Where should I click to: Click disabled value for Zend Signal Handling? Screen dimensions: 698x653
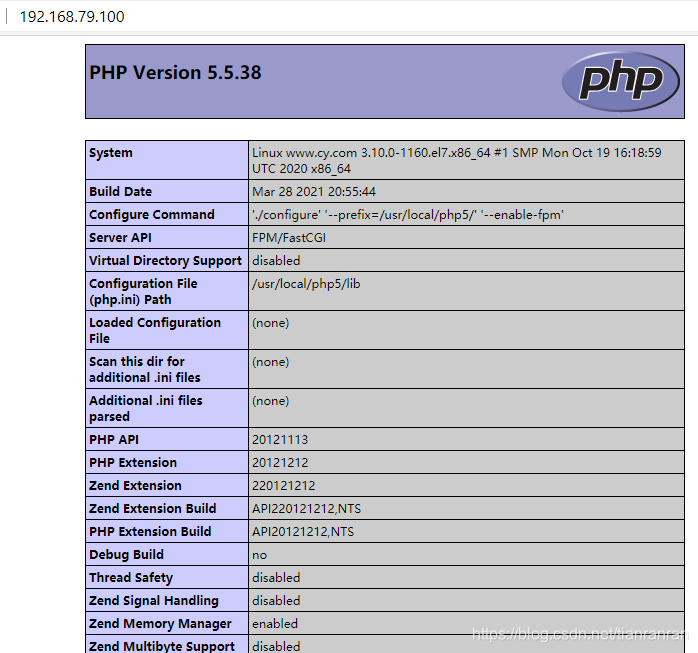point(276,601)
